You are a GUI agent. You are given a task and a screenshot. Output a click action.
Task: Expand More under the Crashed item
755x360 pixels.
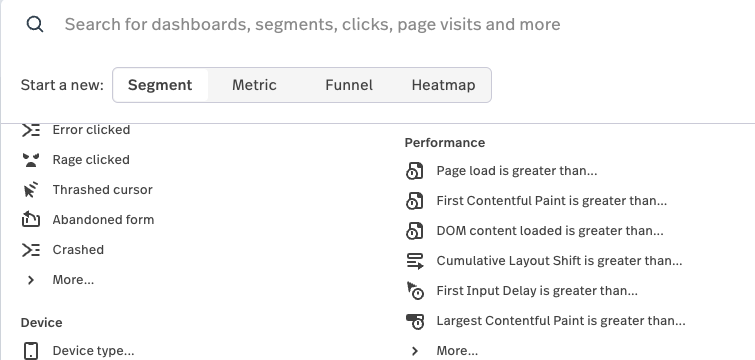click(x=73, y=280)
